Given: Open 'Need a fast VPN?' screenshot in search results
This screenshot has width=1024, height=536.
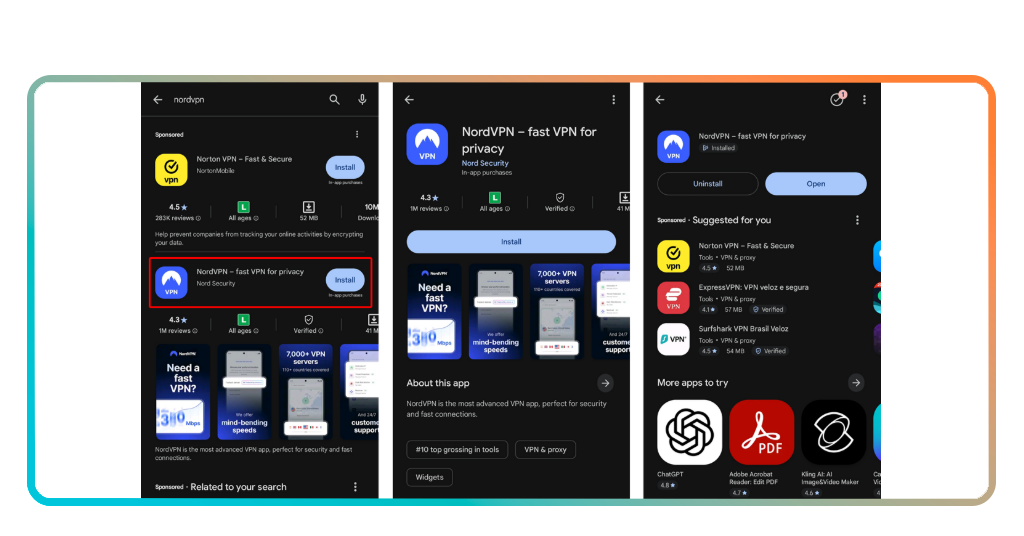Looking at the screenshot, I should click(x=183, y=392).
